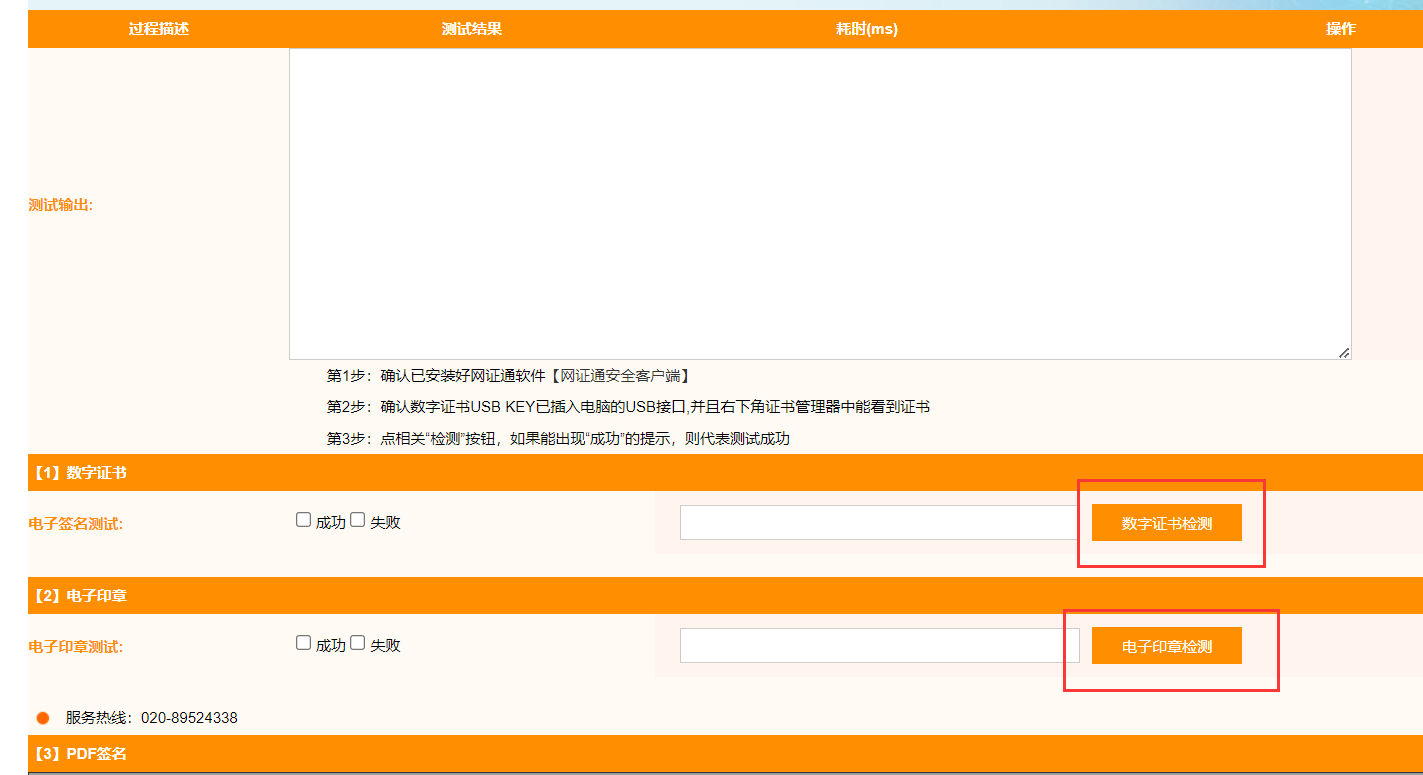
Task: Click the 数字证书检测 button
Action: coord(1166,523)
